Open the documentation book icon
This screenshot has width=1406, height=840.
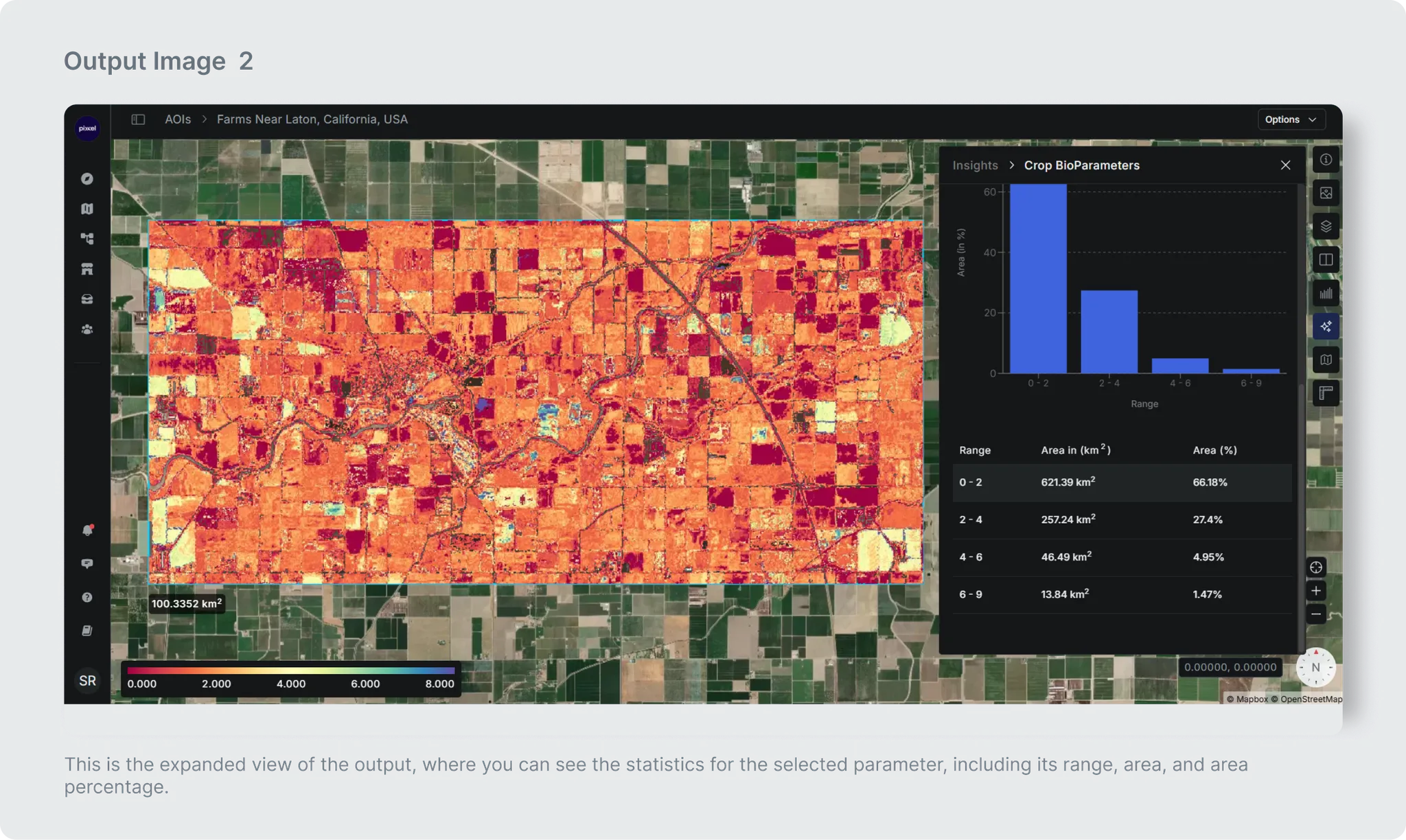point(87,630)
